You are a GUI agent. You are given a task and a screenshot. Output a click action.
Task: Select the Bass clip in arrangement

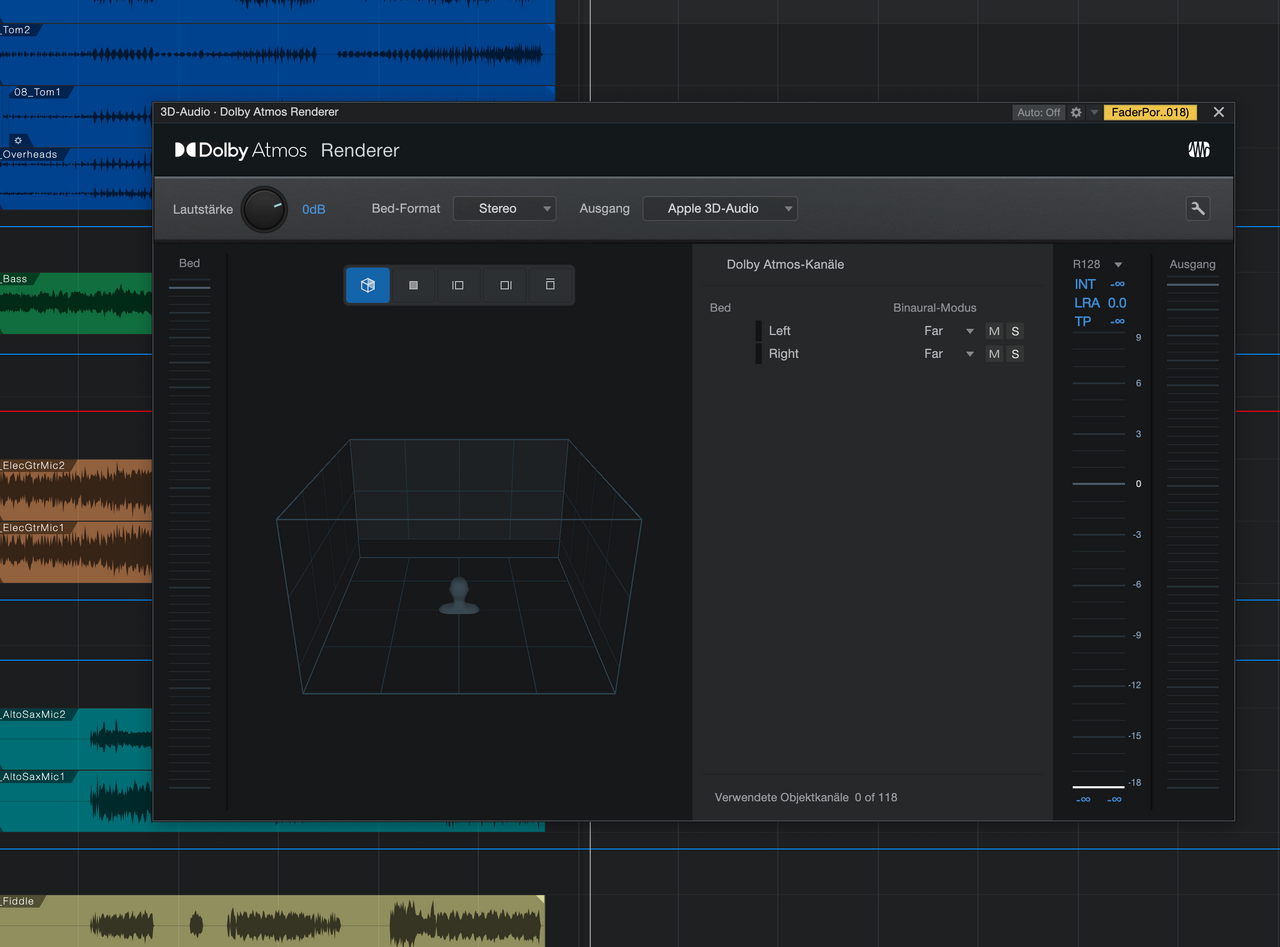point(76,303)
